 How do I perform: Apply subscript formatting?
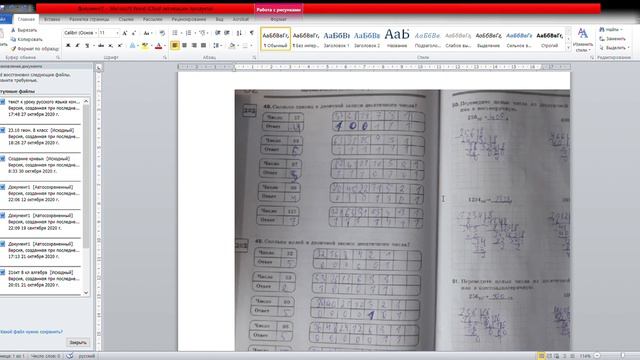[111, 46]
